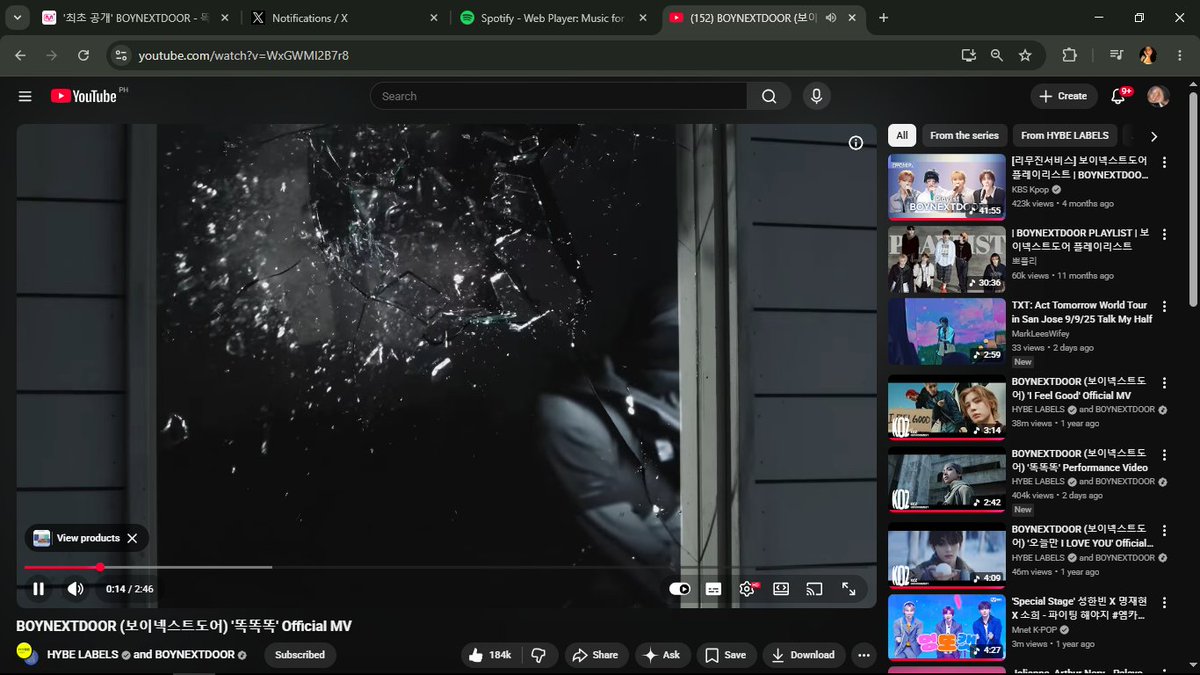The height and width of the screenshot is (675, 1200).
Task: Bookmark this page with star icon
Action: 1025,56
